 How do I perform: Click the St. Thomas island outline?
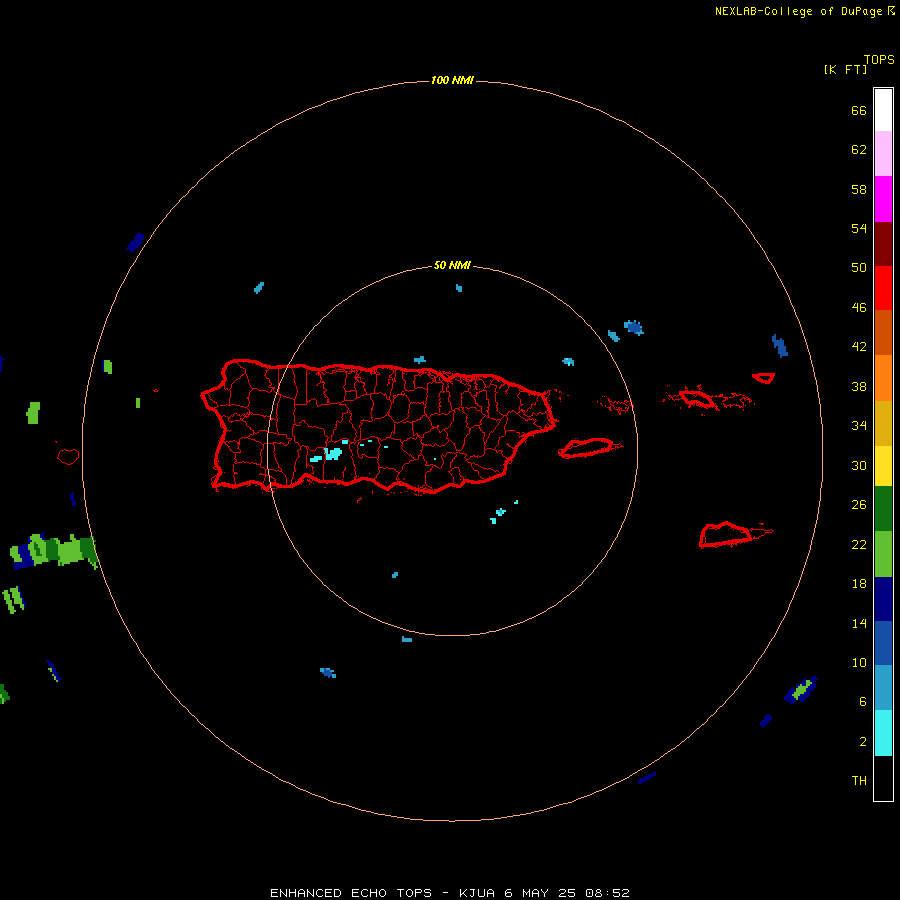697,398
